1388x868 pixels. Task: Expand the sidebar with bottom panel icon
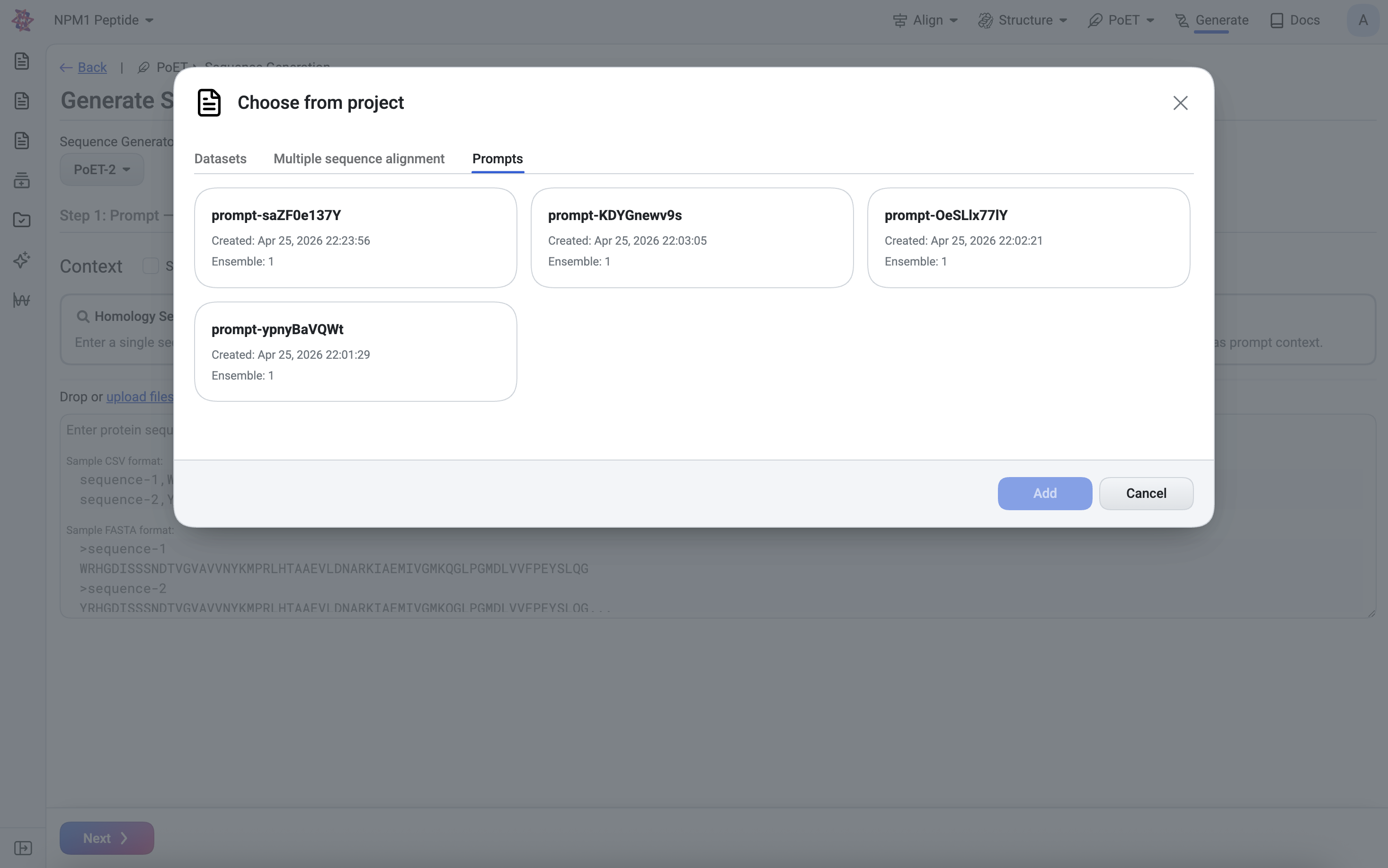point(23,848)
